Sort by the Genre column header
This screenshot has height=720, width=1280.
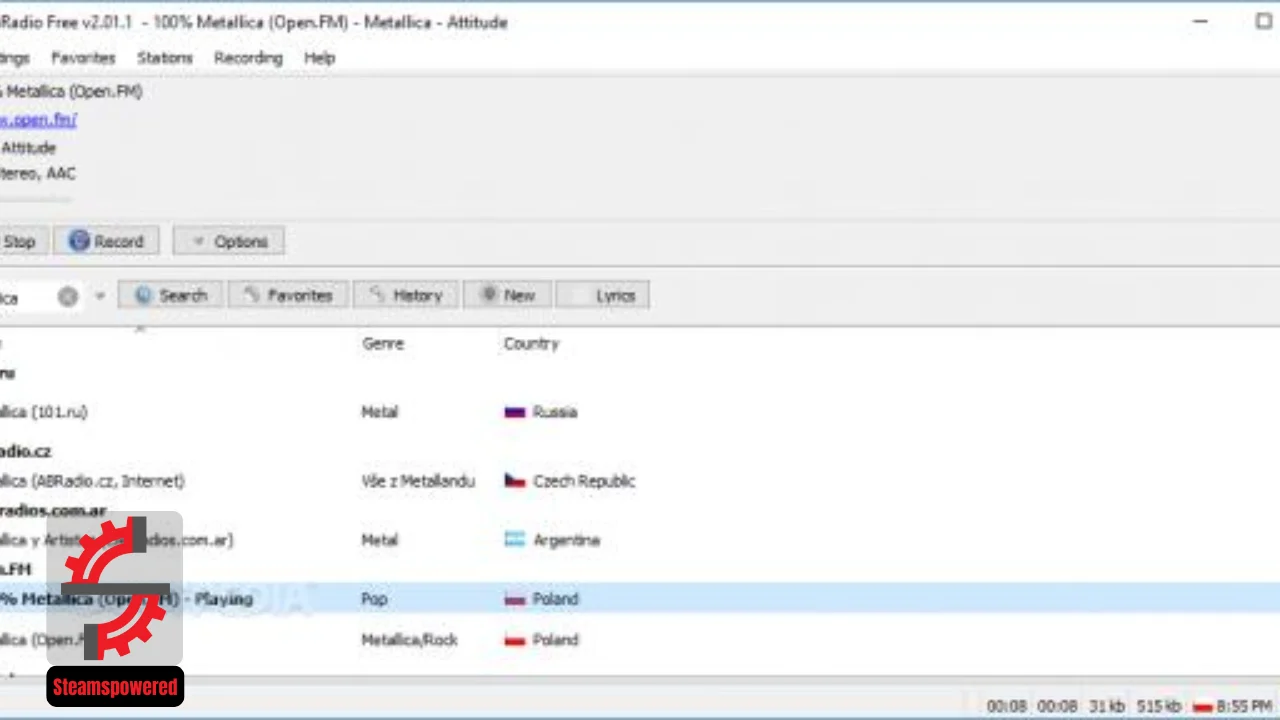383,343
